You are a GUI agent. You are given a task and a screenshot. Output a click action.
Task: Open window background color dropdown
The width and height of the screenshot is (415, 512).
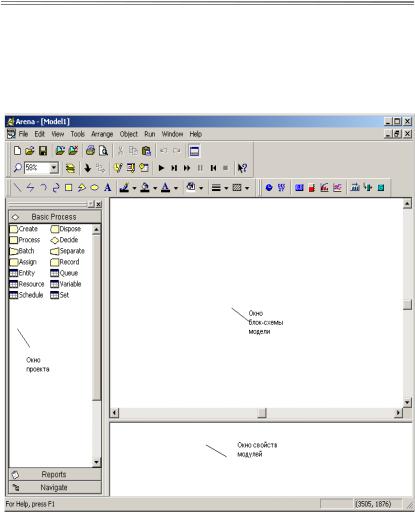(x=201, y=188)
